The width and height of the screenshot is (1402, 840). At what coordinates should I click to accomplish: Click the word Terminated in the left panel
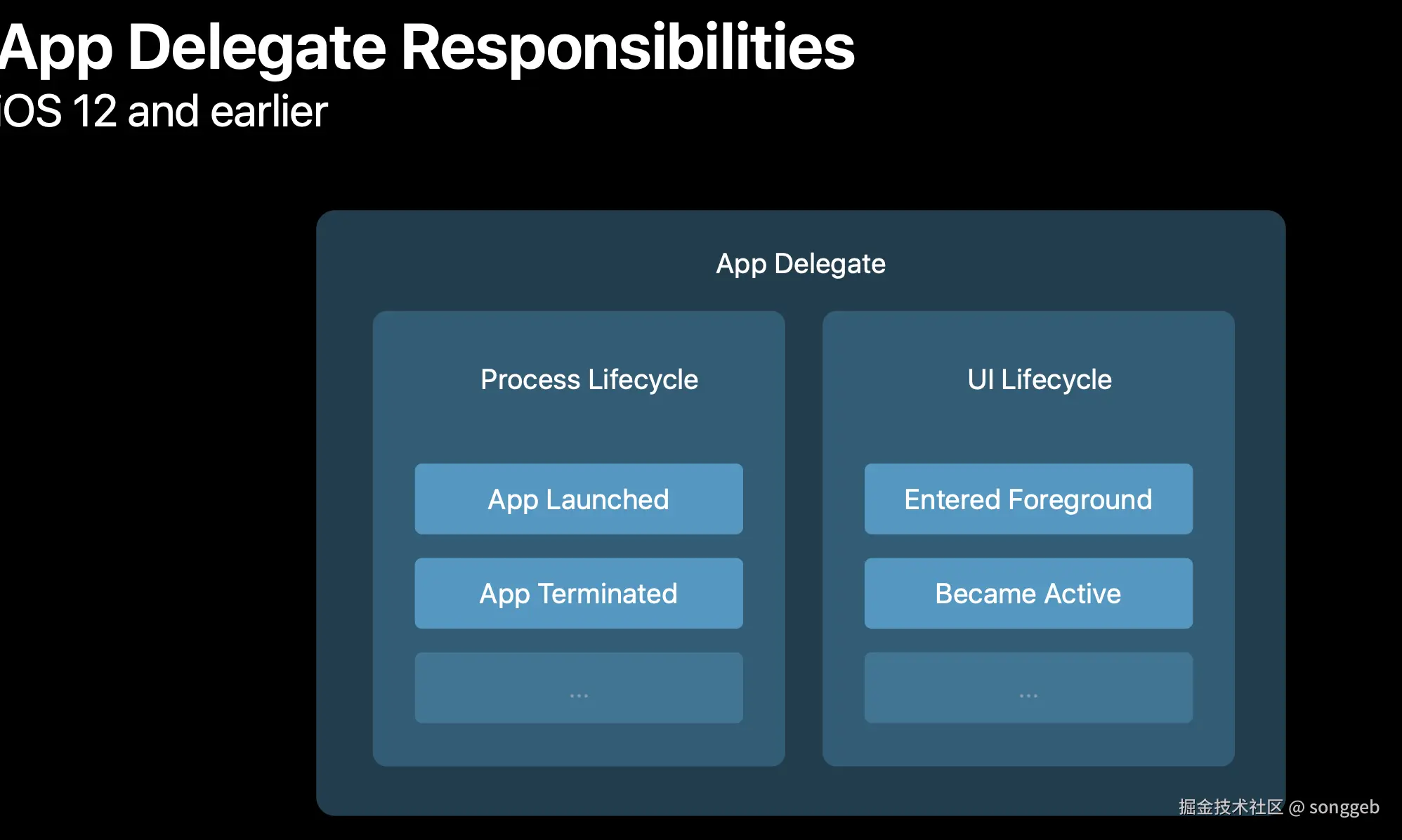point(608,593)
